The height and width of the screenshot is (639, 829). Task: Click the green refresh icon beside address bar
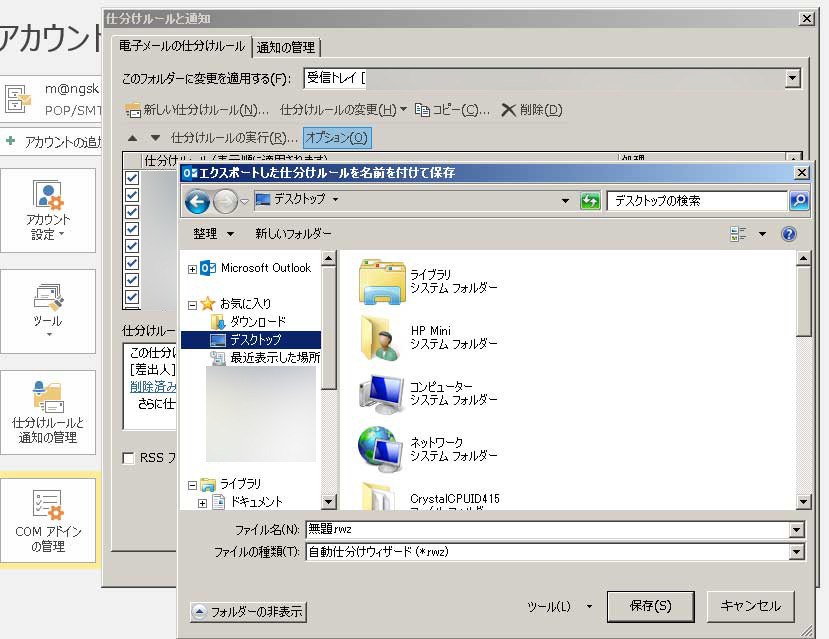pyautogui.click(x=591, y=201)
